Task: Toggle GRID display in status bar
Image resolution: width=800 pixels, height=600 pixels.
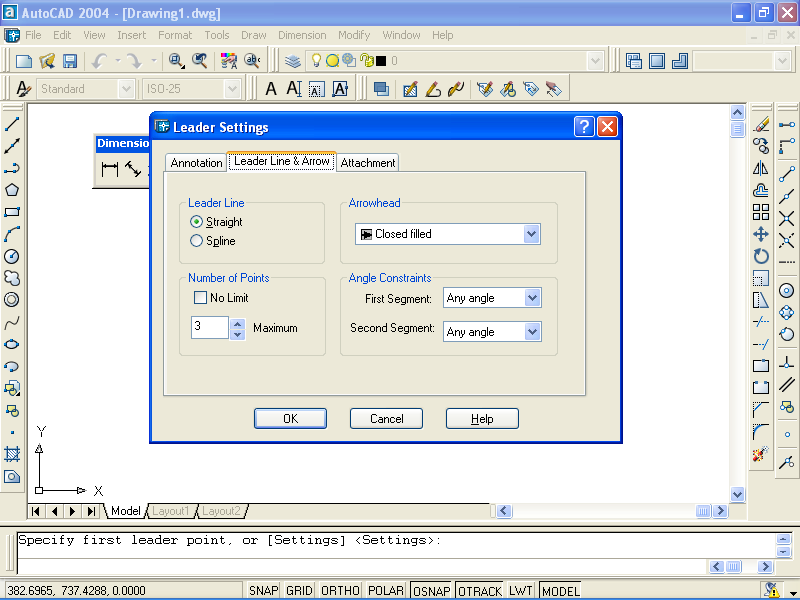Action: pos(299,591)
